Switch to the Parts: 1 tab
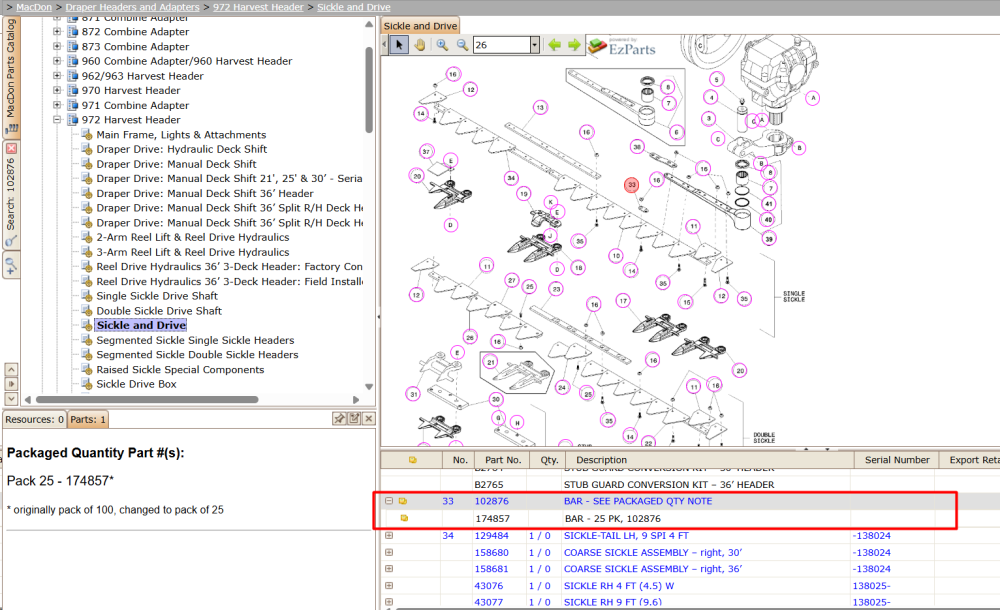Image resolution: width=1000 pixels, height=610 pixels. (87, 419)
